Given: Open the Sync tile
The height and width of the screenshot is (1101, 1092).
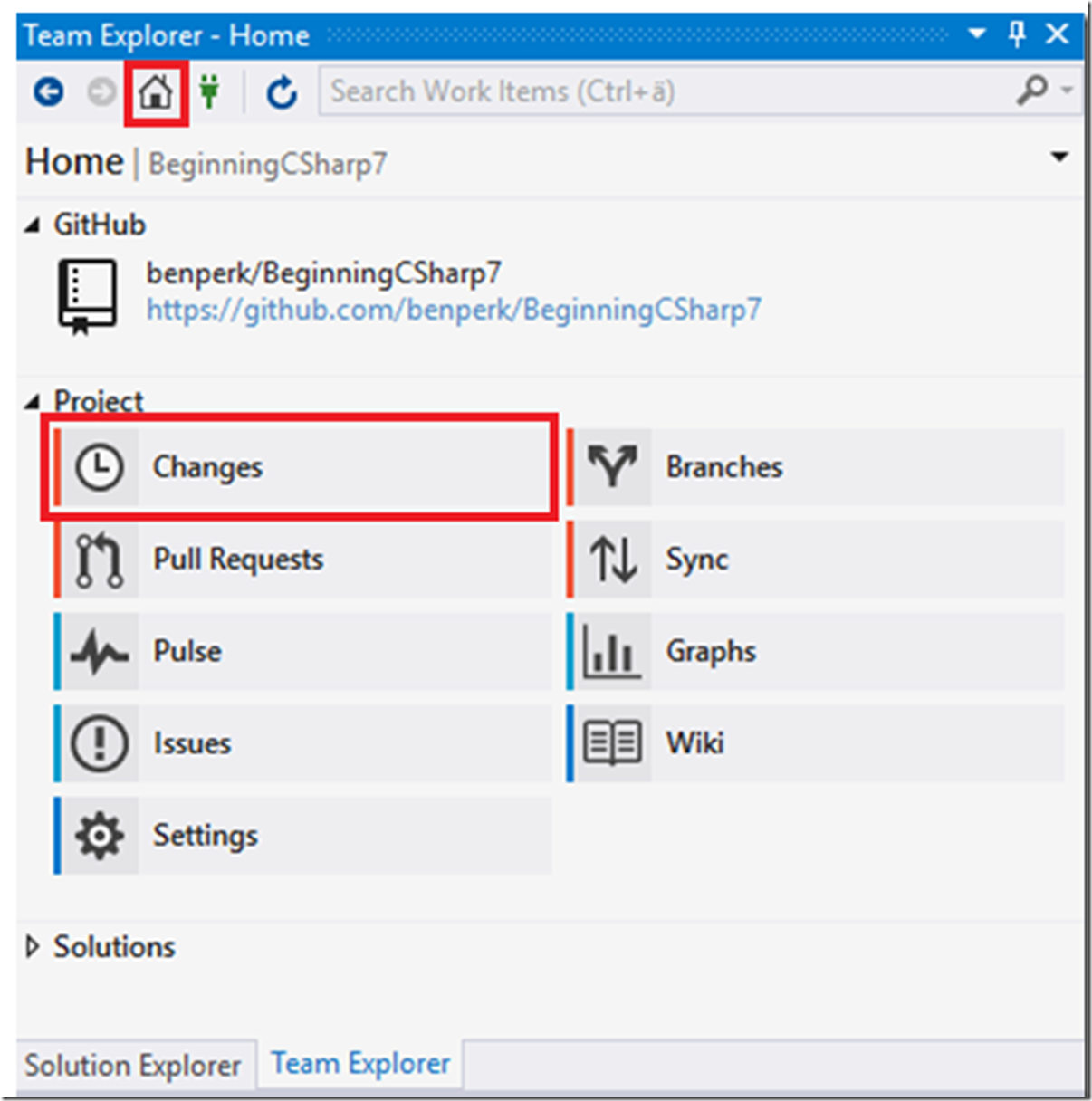Looking at the screenshot, I should (x=815, y=560).
